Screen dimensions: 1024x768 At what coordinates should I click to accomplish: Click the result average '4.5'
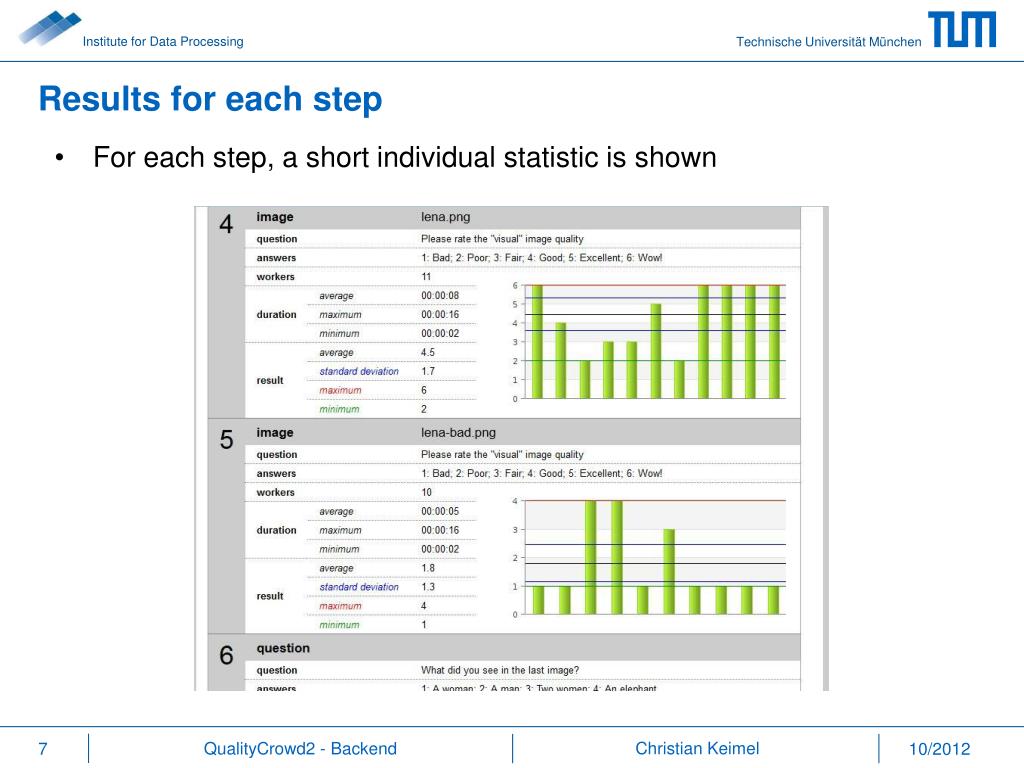click(x=428, y=353)
